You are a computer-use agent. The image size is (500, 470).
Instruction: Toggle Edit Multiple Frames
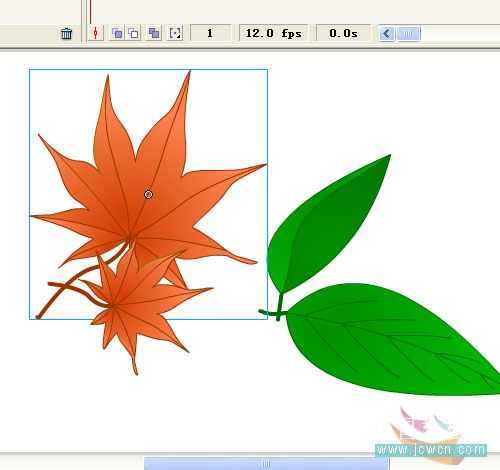154,33
